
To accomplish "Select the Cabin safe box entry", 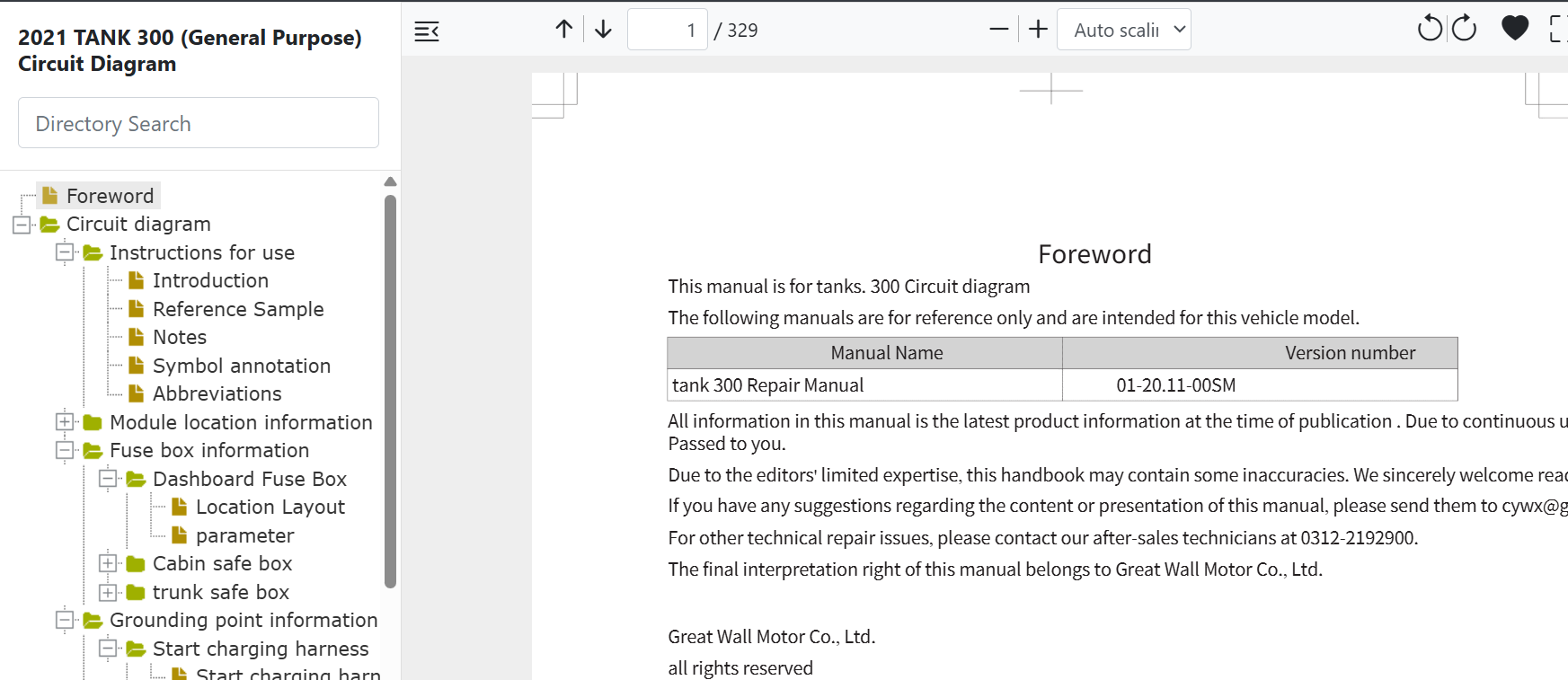I will pos(223,563).
